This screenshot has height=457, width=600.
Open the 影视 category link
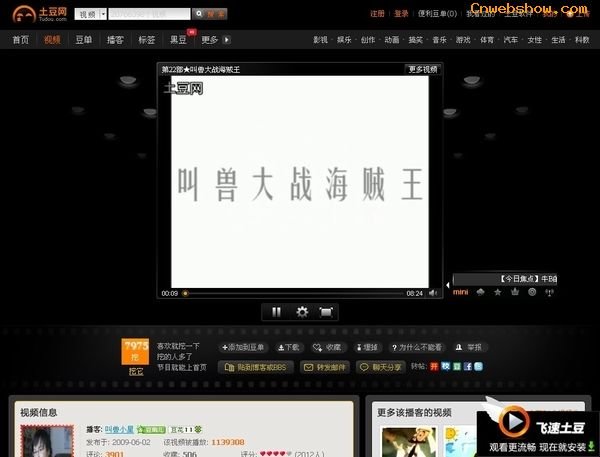tap(320, 40)
